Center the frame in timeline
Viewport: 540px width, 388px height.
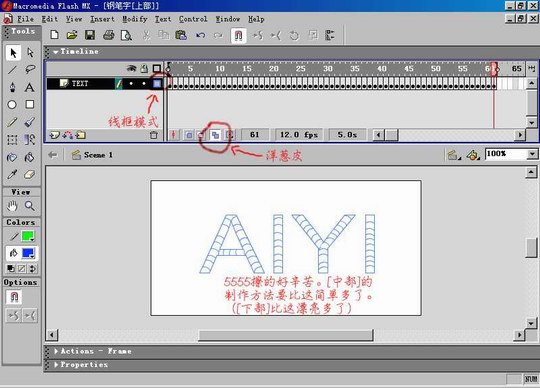174,135
